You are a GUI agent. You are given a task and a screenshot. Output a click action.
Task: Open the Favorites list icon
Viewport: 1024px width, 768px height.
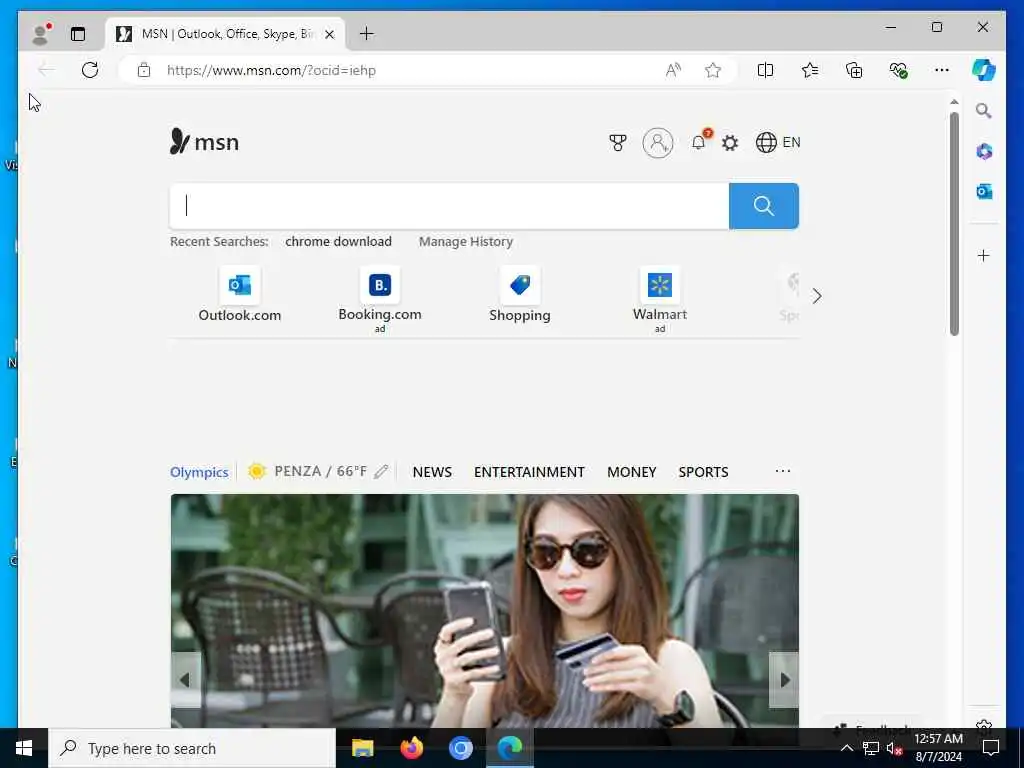click(810, 70)
